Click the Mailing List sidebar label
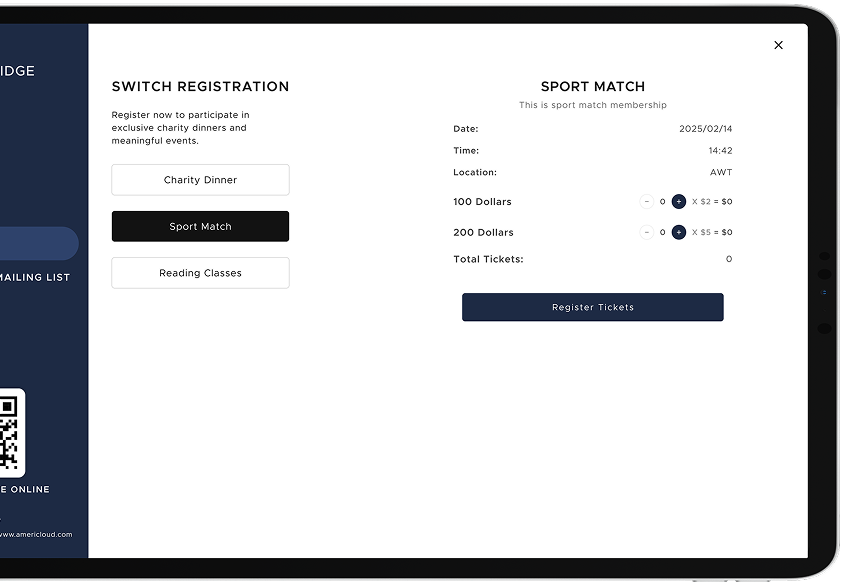The height and width of the screenshot is (582, 845). pyautogui.click(x=34, y=278)
